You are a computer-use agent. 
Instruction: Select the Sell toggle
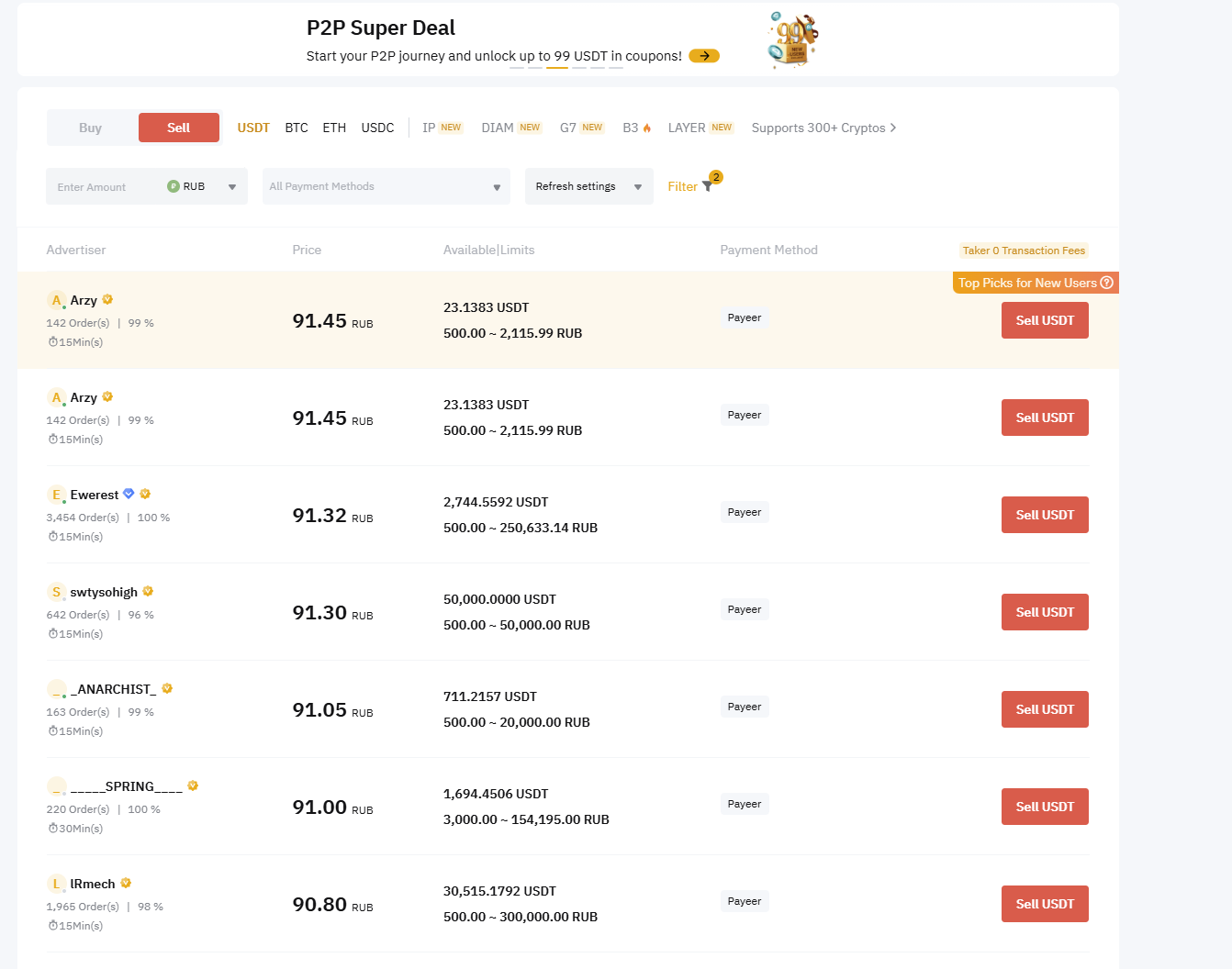pyautogui.click(x=179, y=128)
